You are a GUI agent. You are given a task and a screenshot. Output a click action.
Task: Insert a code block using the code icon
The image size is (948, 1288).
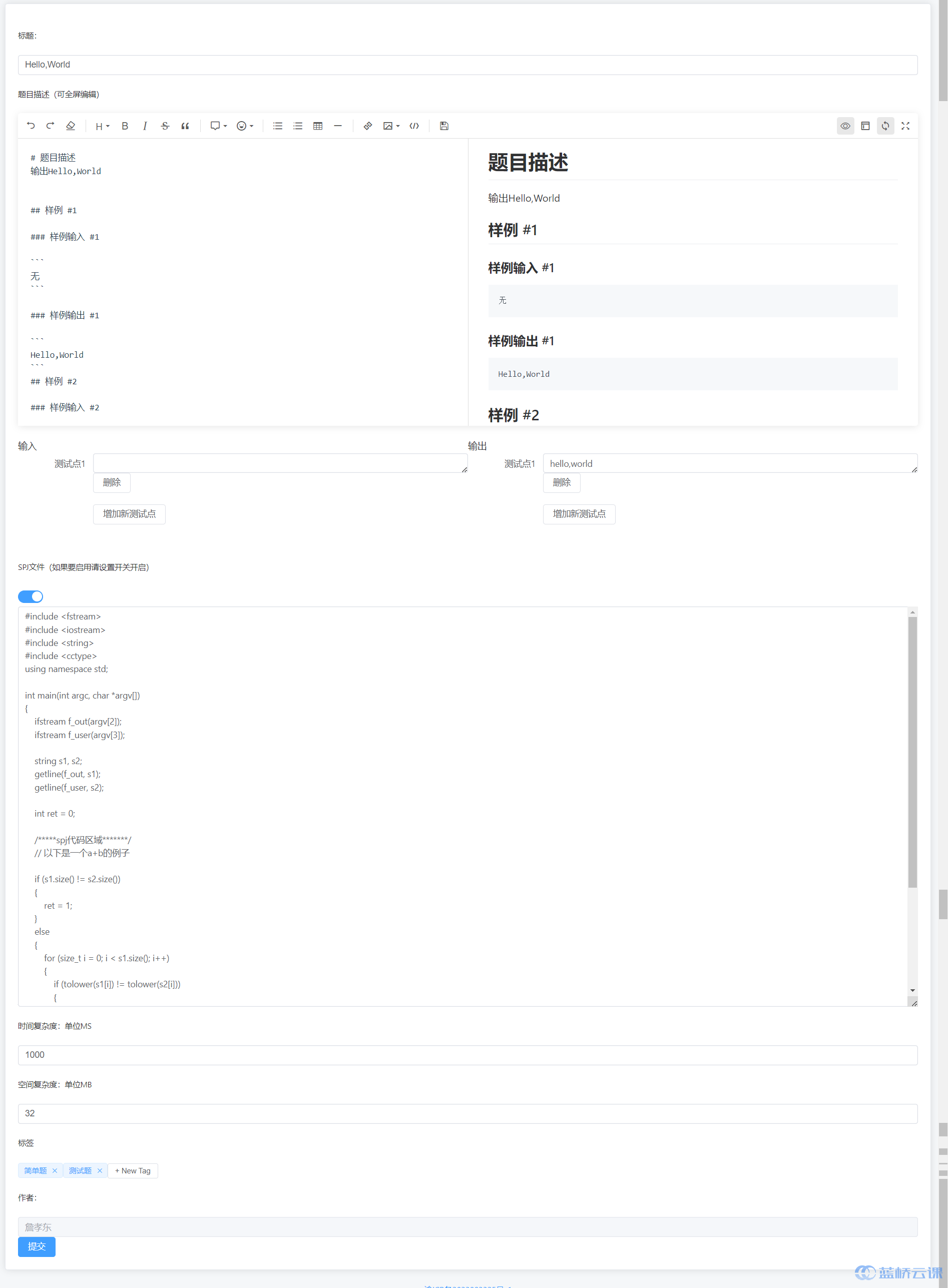pyautogui.click(x=414, y=126)
